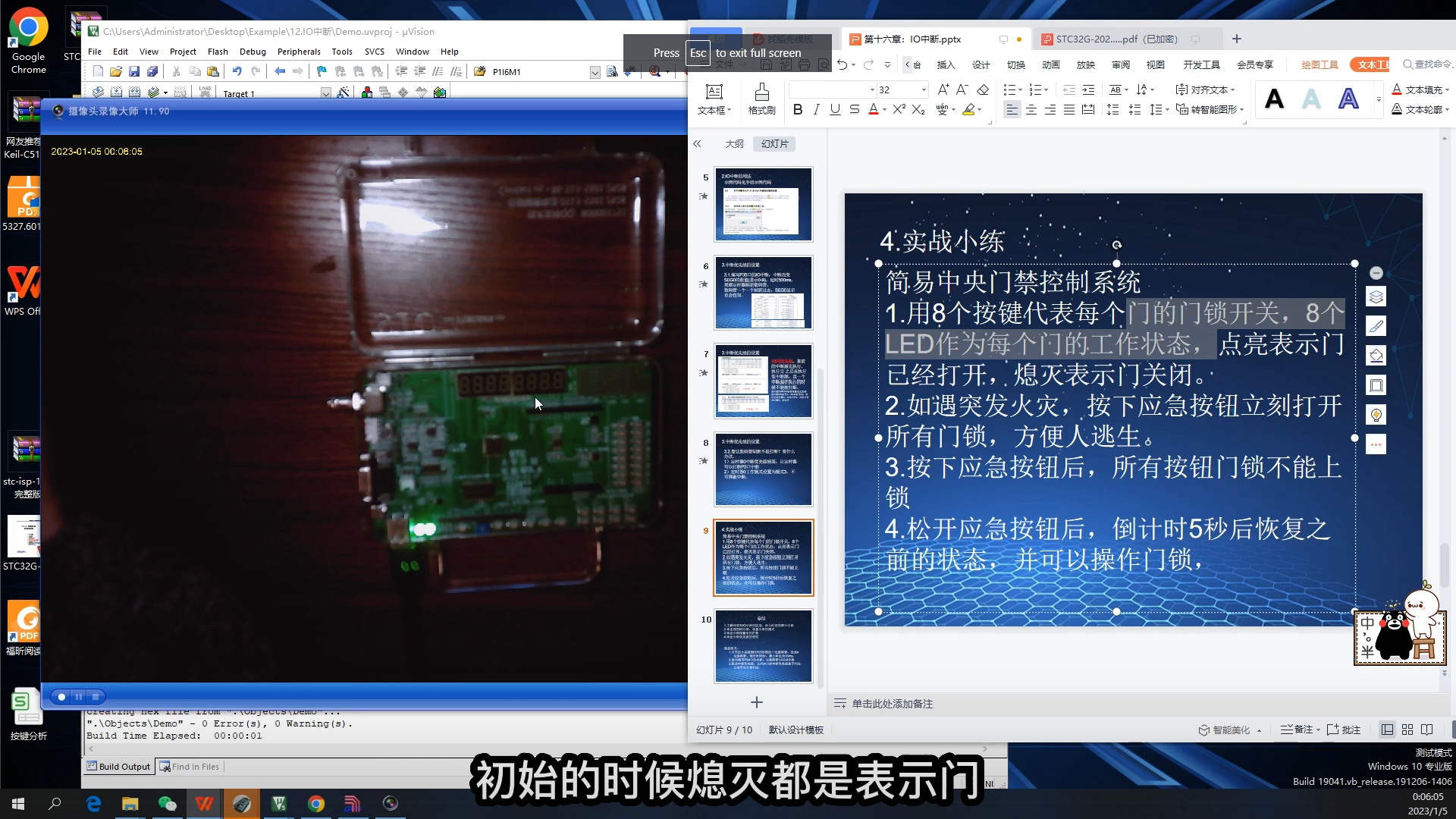
Task: Align text right in WPS ribbon
Action: tap(1050, 109)
